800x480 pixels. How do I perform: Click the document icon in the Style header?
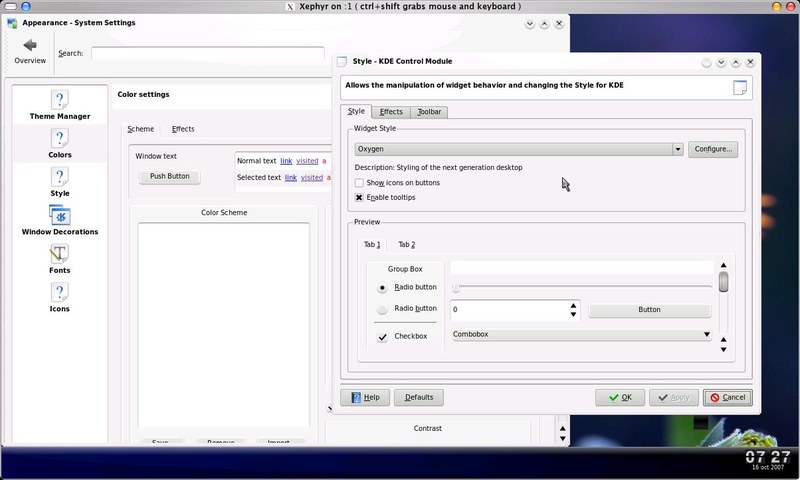pos(740,87)
